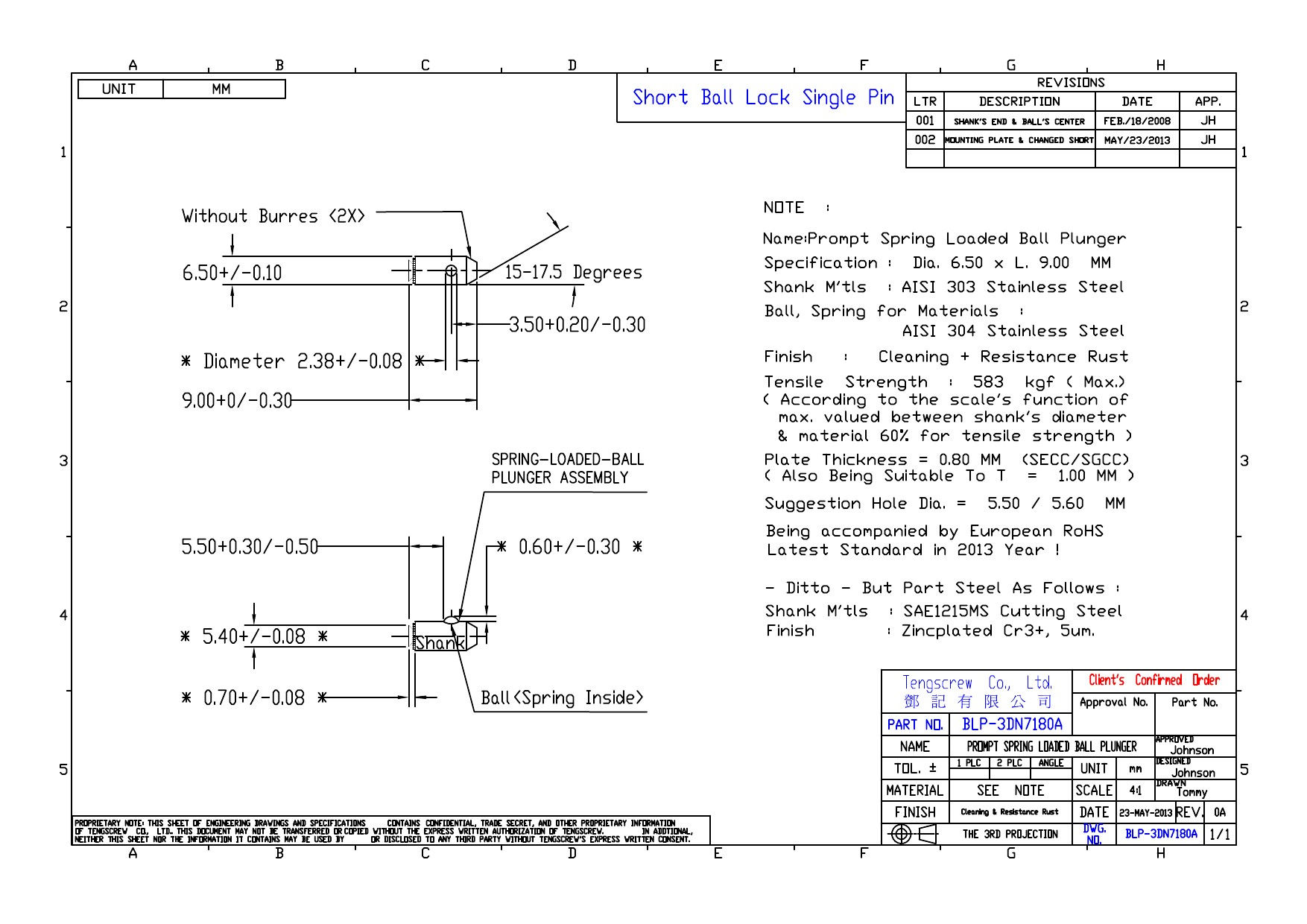
Task: Click the SPRING-LOADED-BALL PLUNGER ASSEMBLY label
Action: coord(566,469)
